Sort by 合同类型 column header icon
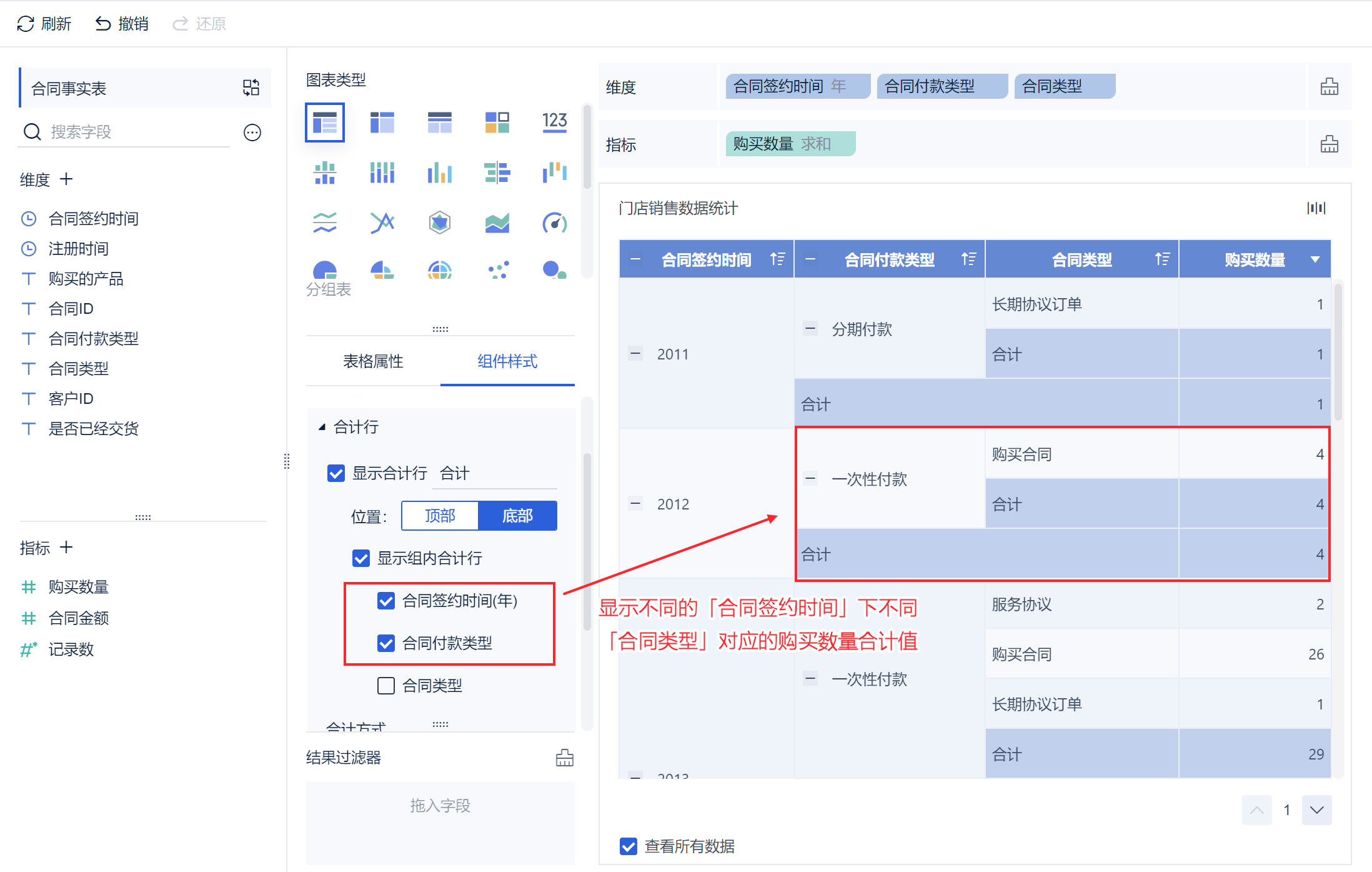Image resolution: width=1372 pixels, height=872 pixels. [1162, 259]
